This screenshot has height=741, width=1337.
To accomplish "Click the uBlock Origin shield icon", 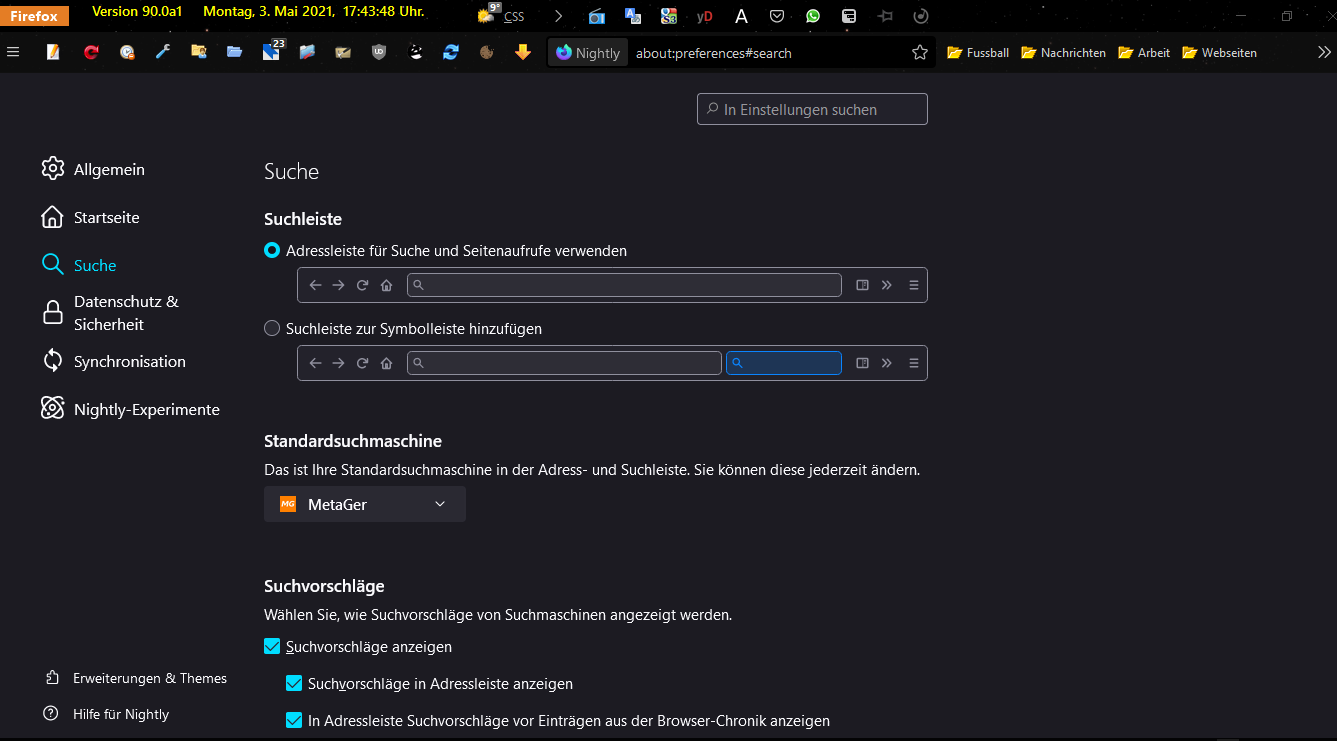I will 378,52.
